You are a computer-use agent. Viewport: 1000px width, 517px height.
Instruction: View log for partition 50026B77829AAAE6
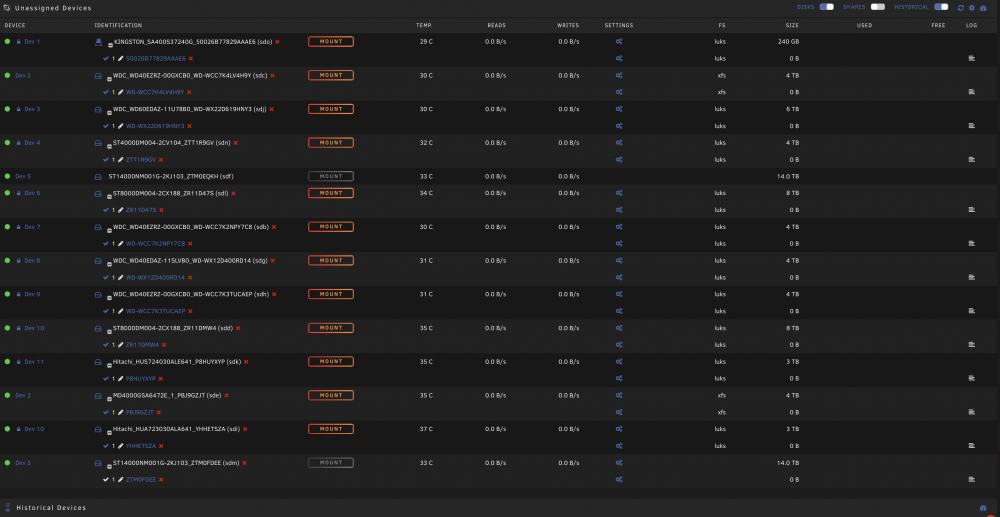(971, 58)
